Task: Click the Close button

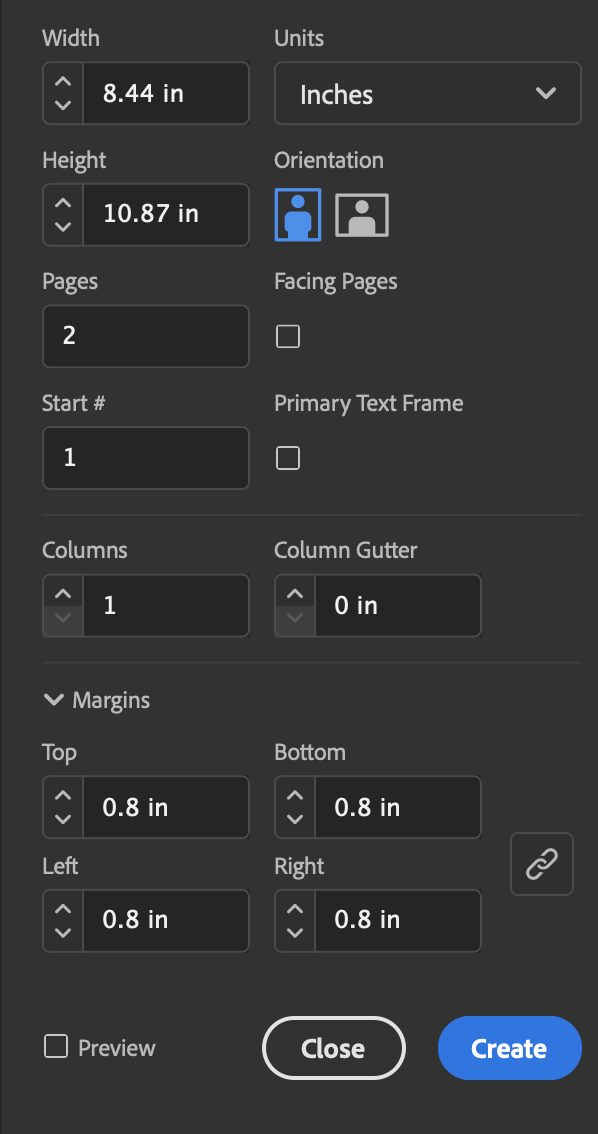Action: coord(333,1048)
